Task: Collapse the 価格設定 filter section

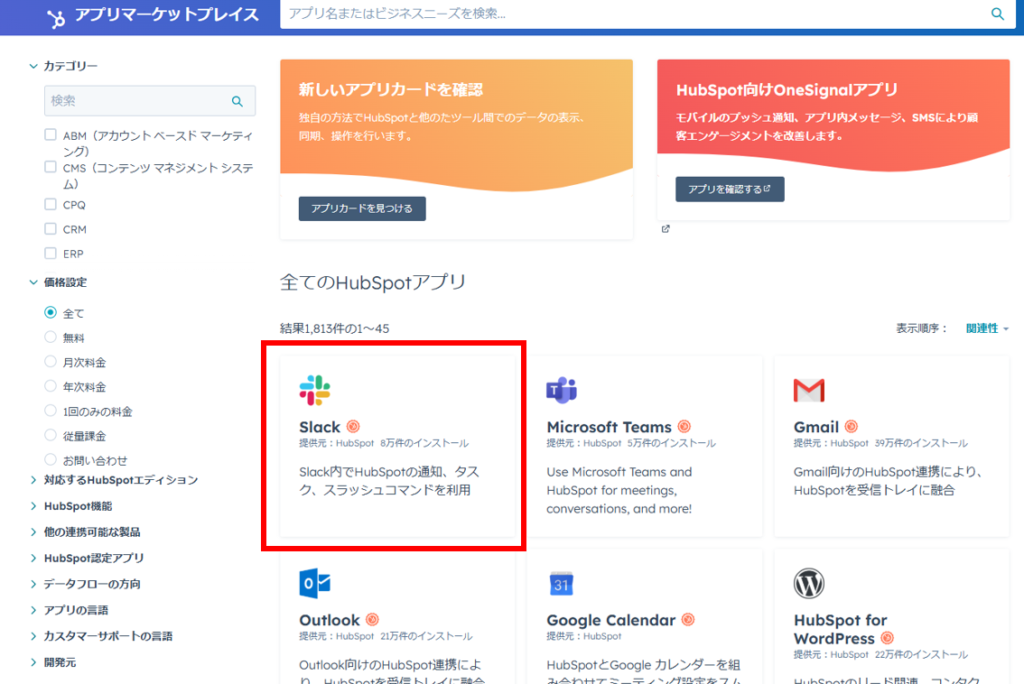Action: tap(58, 282)
